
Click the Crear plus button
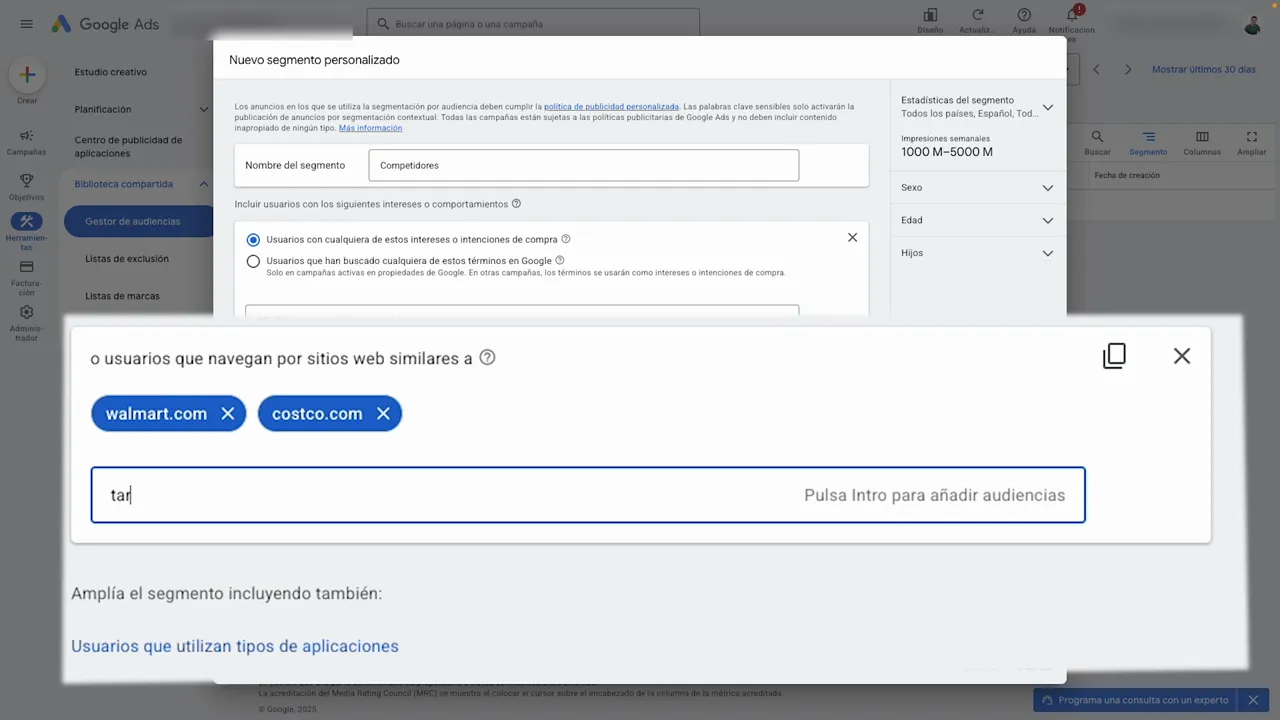tap(27, 75)
